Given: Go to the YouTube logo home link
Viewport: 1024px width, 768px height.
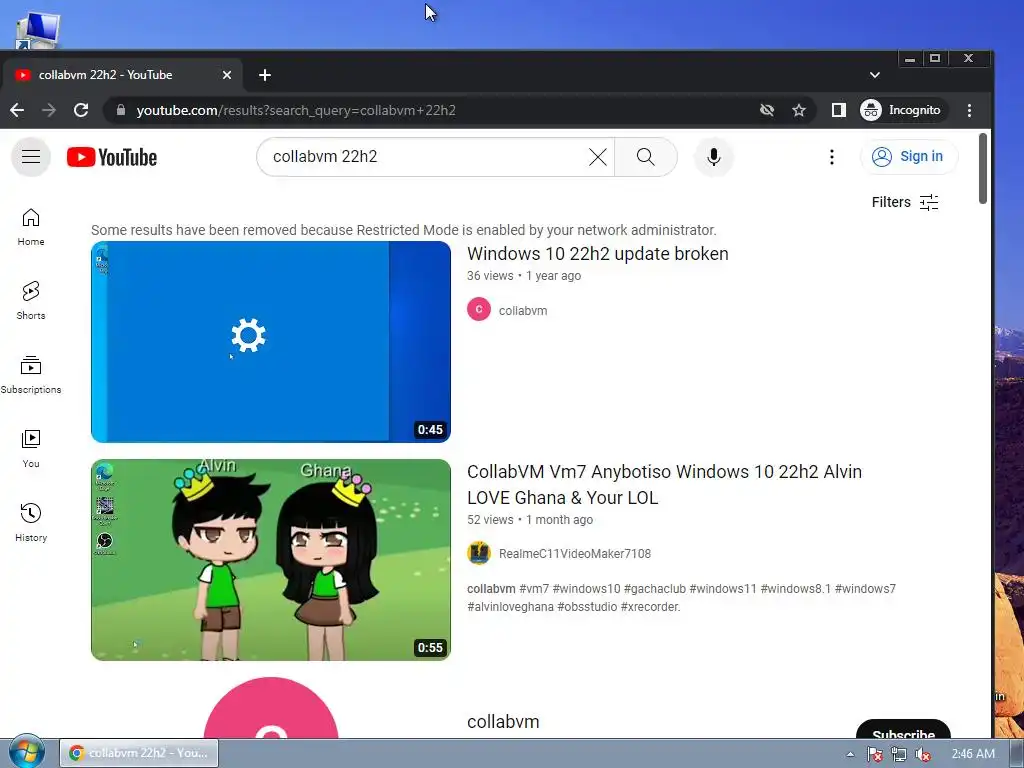Looking at the screenshot, I should point(112,157).
